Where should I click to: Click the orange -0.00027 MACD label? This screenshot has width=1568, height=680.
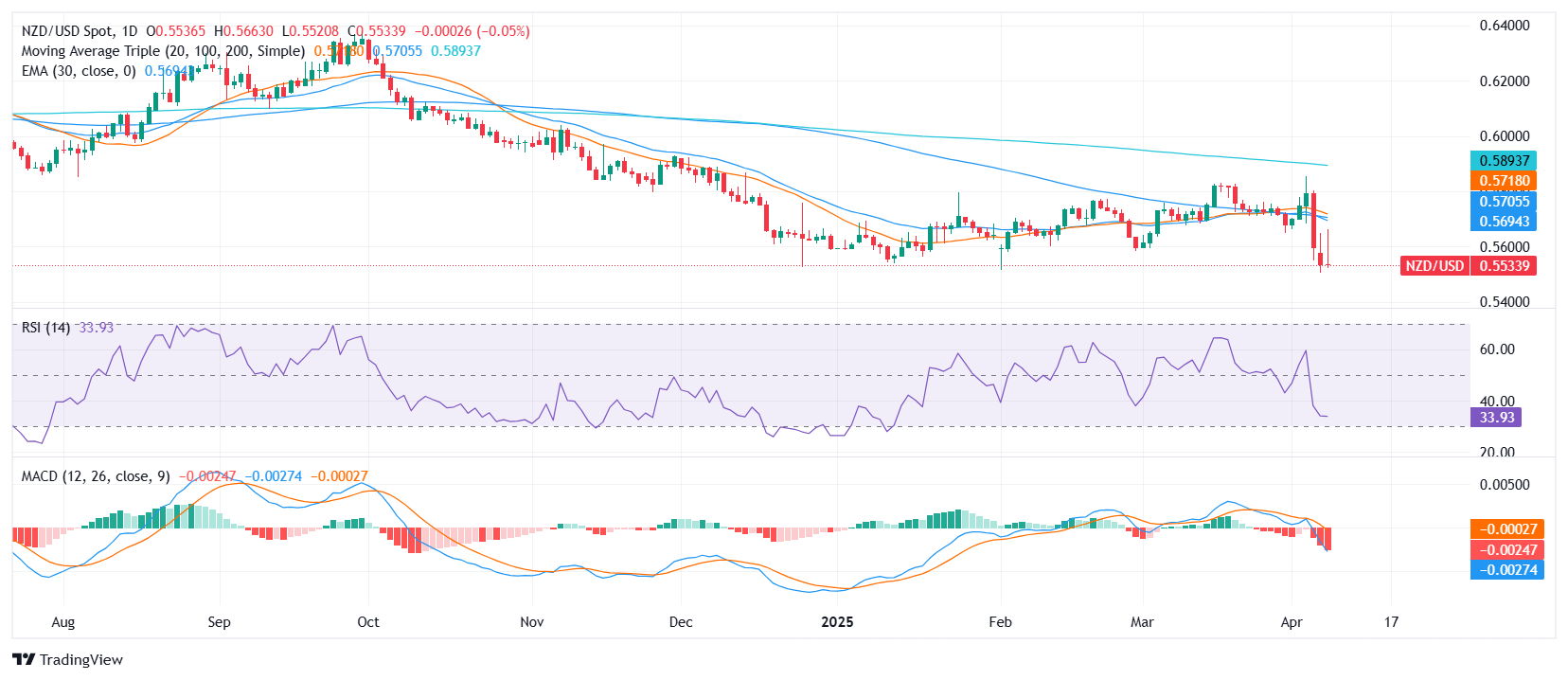coord(1506,529)
